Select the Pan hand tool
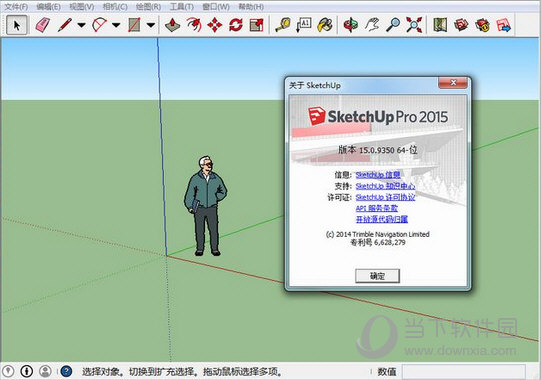This screenshot has height=380, width=541. pos(372,25)
